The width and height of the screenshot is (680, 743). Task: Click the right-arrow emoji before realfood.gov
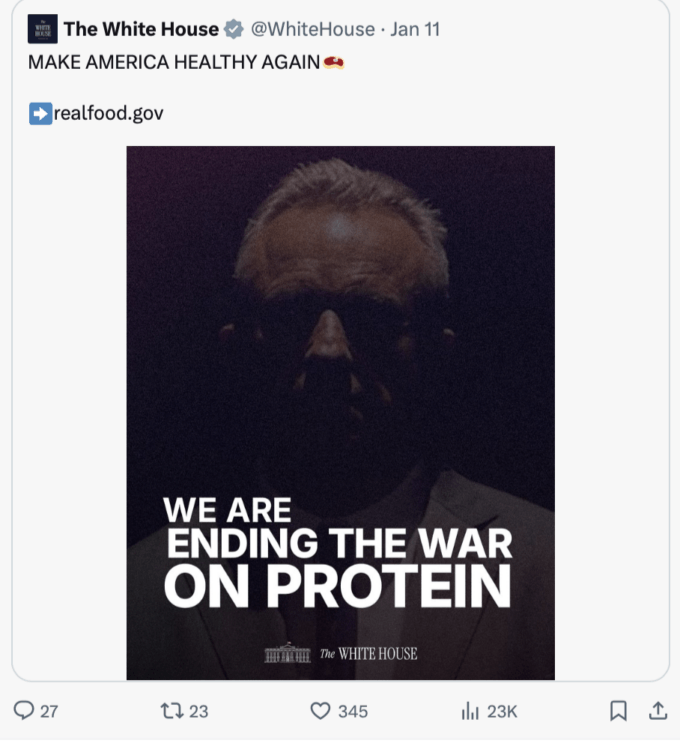[39, 113]
